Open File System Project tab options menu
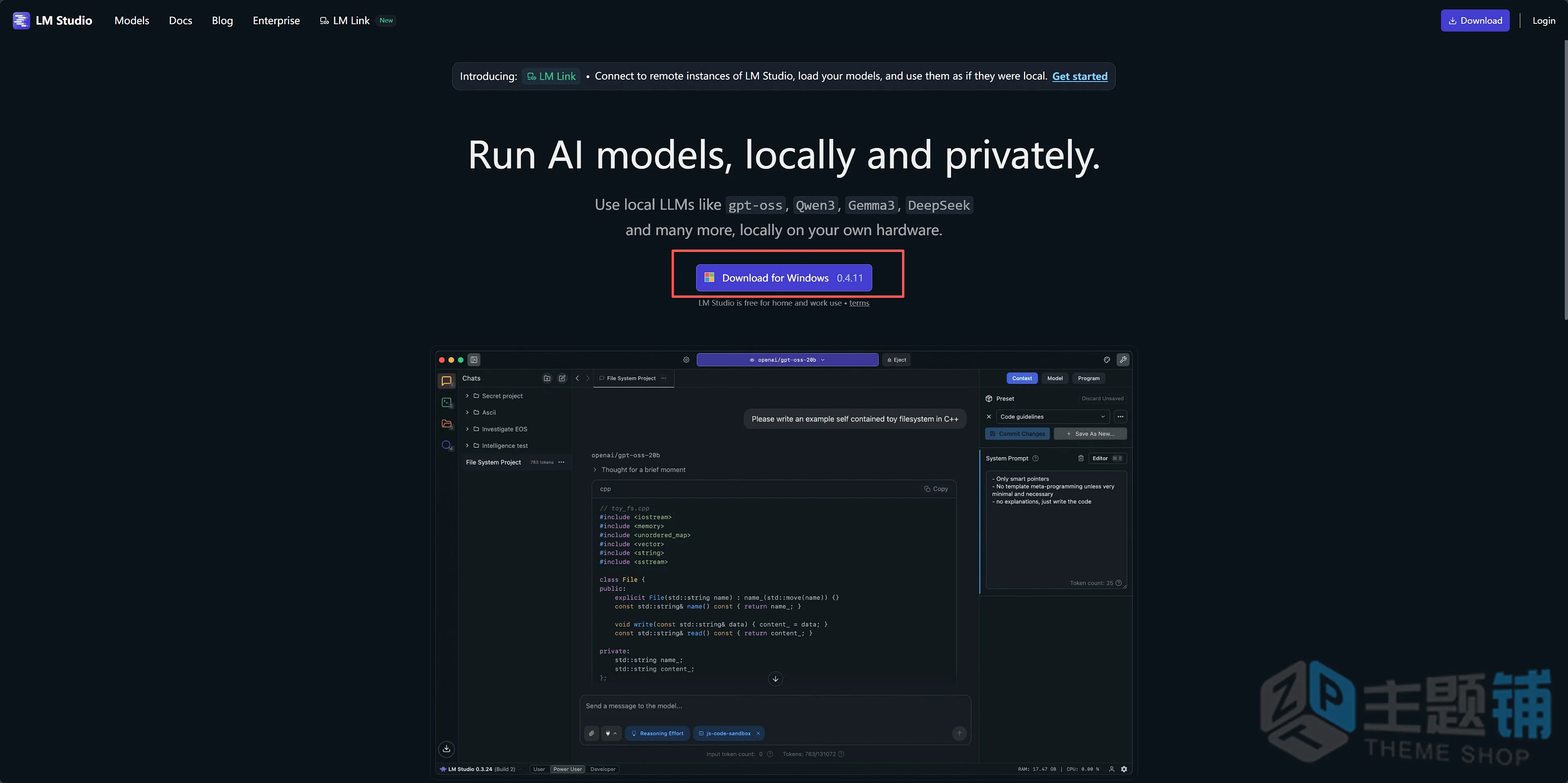1568x783 pixels. pos(664,378)
